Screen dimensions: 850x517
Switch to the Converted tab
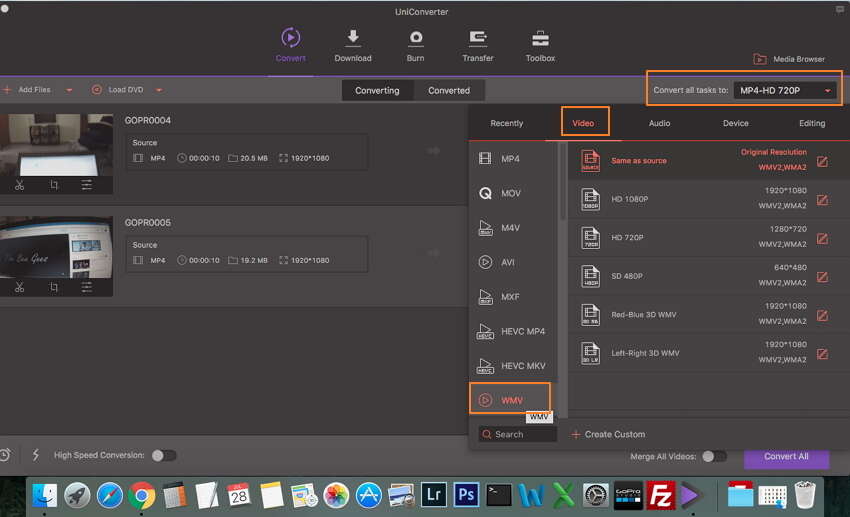[449, 91]
